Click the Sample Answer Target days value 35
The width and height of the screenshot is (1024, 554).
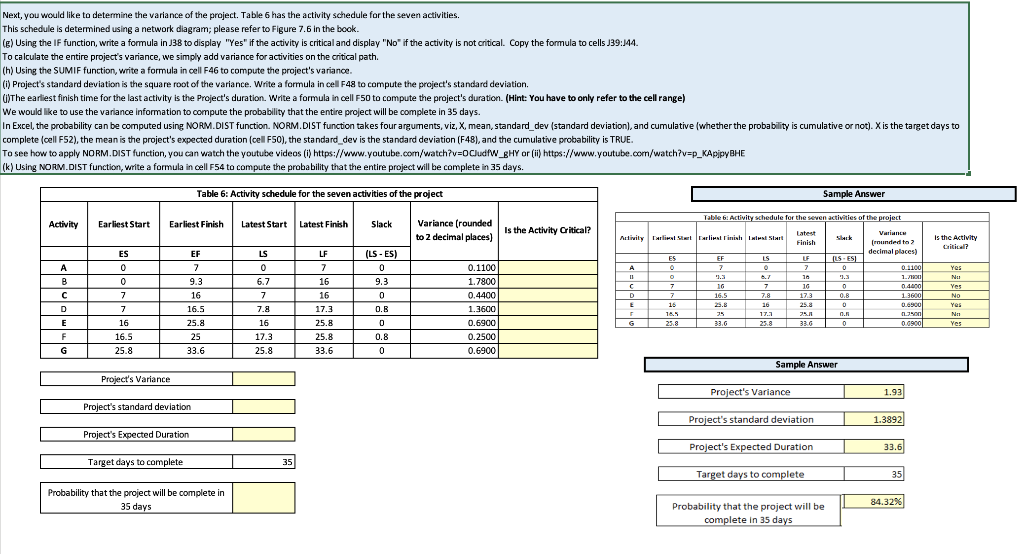click(x=874, y=474)
